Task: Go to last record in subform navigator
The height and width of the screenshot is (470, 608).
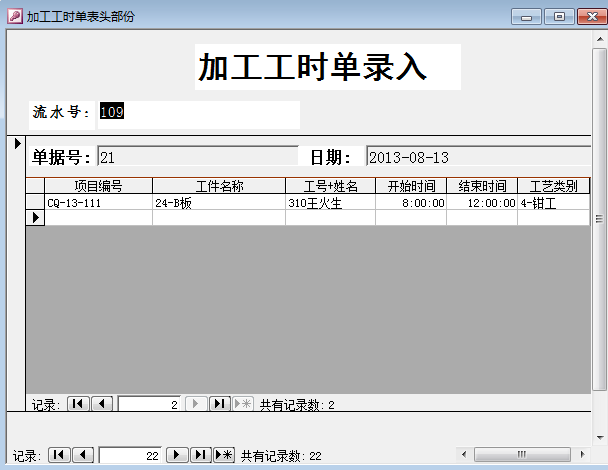Action: coord(219,404)
